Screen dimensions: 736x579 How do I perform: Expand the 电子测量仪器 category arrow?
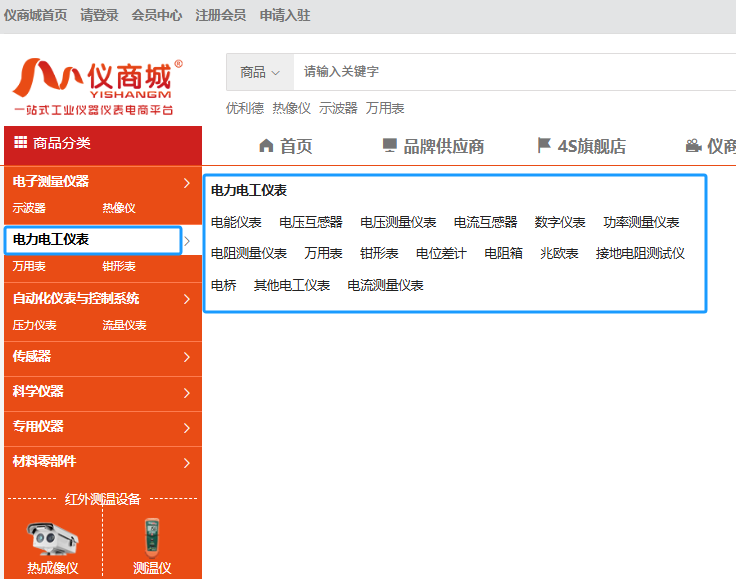pyautogui.click(x=186, y=183)
